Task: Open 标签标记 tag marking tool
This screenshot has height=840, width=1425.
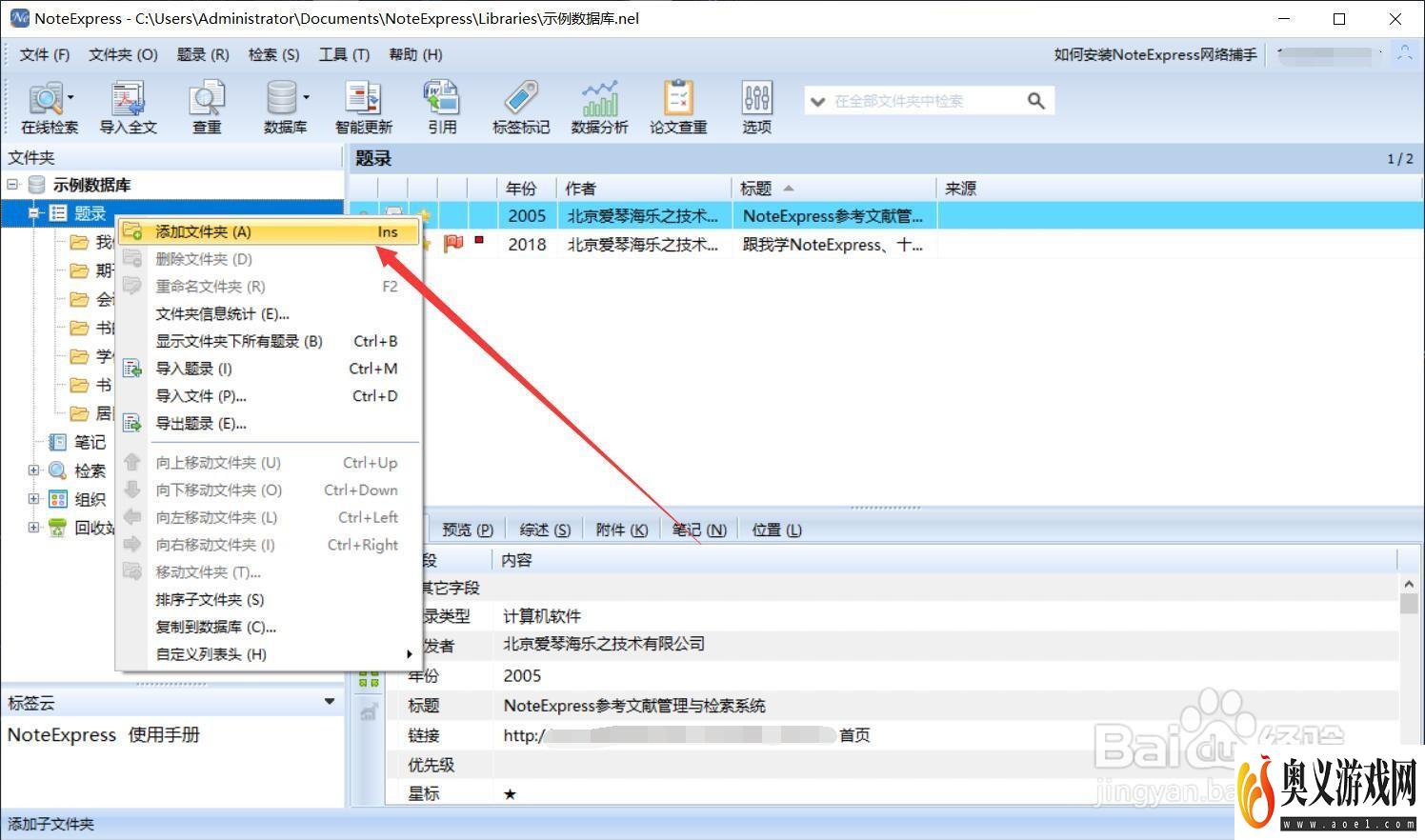Action: click(520, 107)
